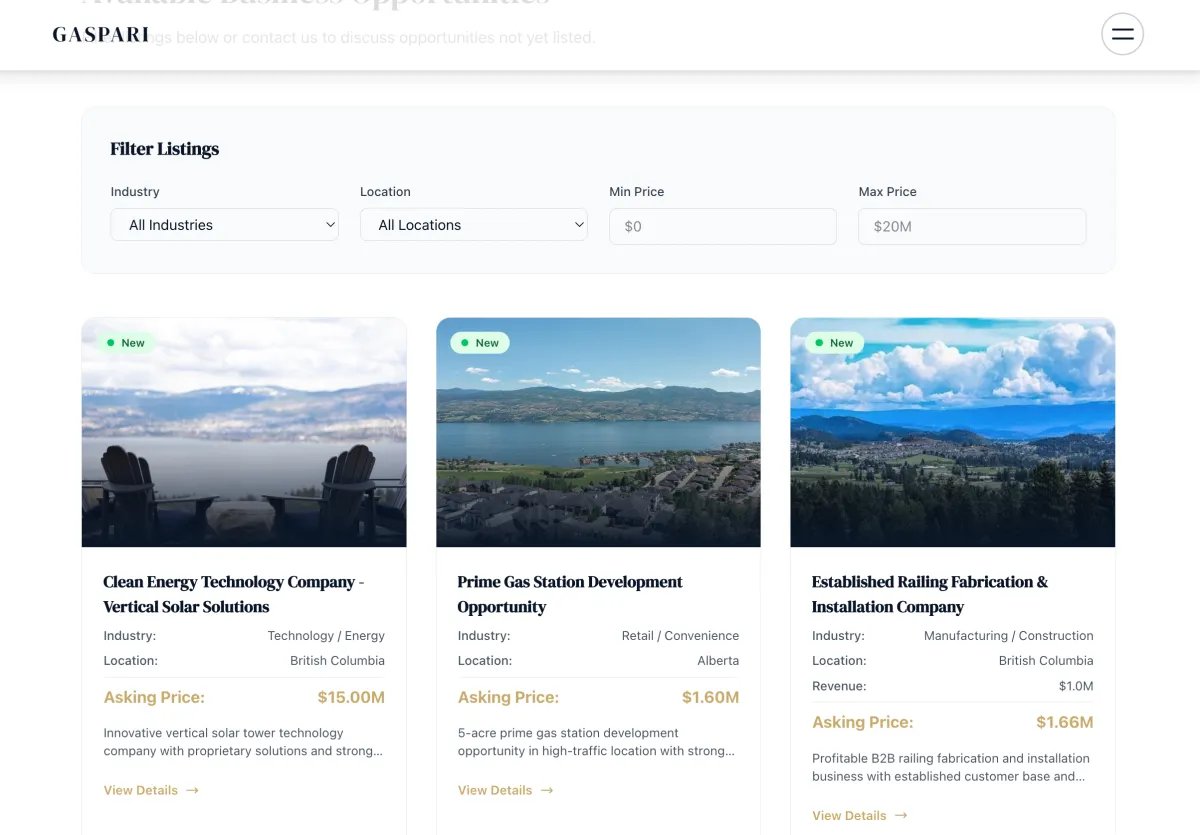The width and height of the screenshot is (1200, 835).
Task: Expand the All Locations dropdown
Action: point(473,225)
